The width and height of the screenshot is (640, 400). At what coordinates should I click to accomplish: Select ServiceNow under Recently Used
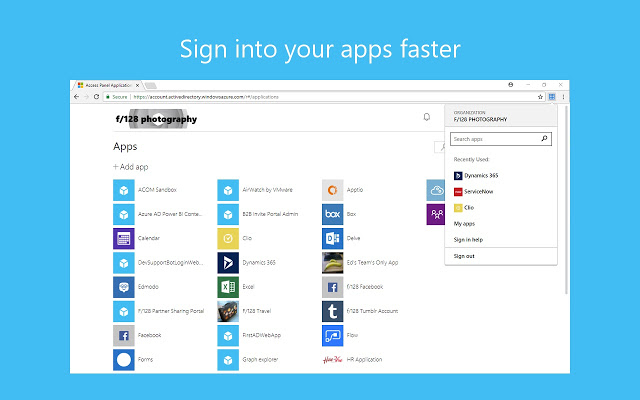(473, 191)
